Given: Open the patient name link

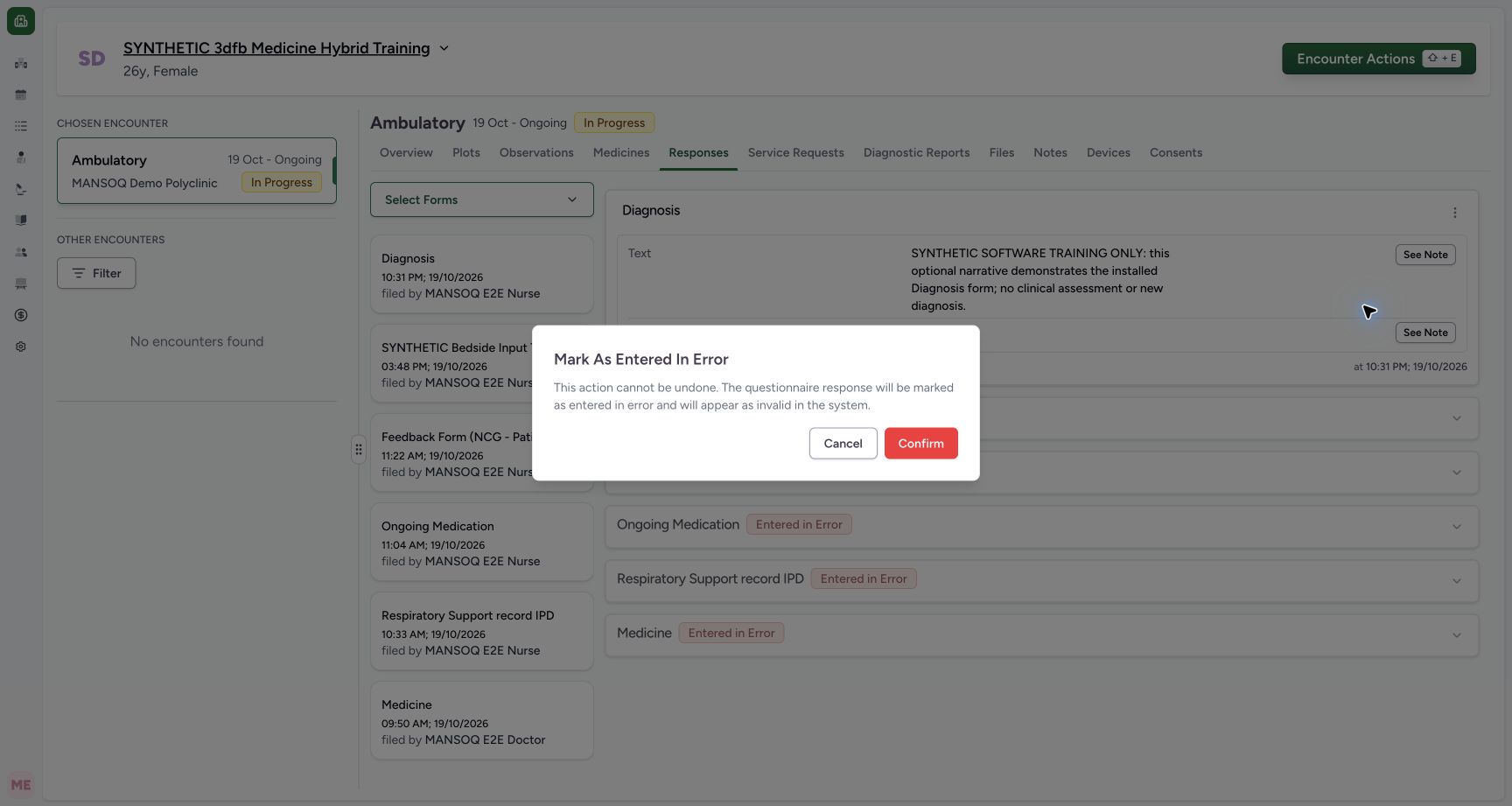Looking at the screenshot, I should point(276,48).
